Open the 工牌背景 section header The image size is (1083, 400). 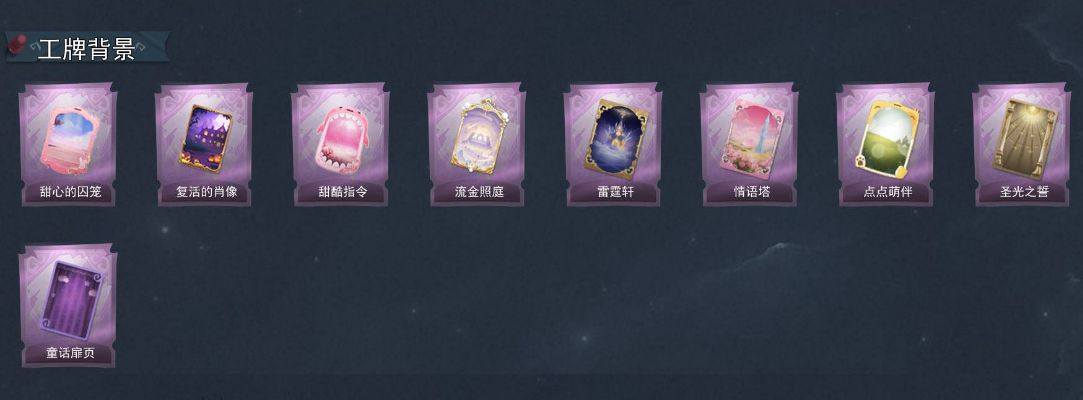86,49
